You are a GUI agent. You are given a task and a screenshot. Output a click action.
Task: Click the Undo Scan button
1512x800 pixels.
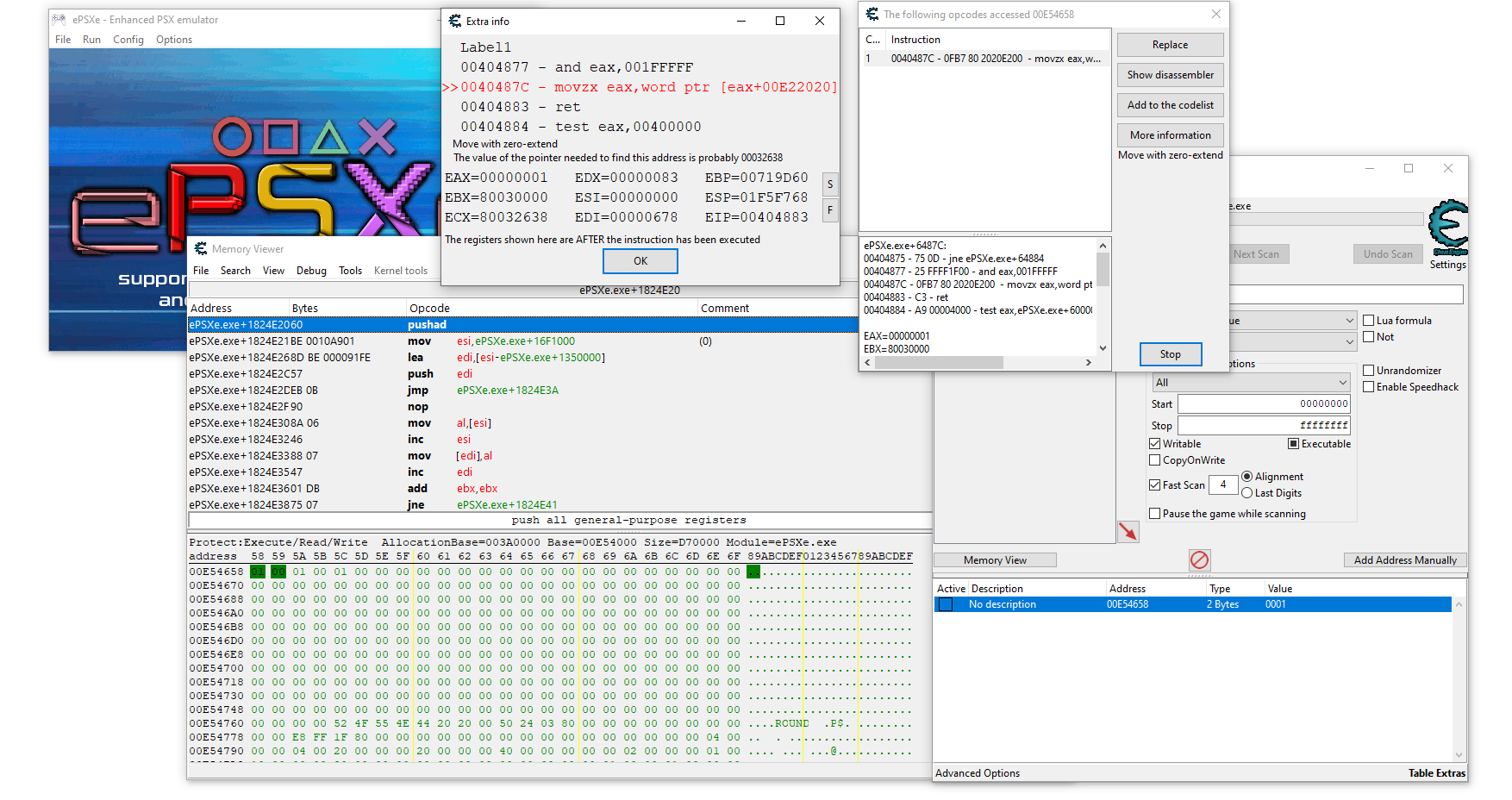point(1388,253)
